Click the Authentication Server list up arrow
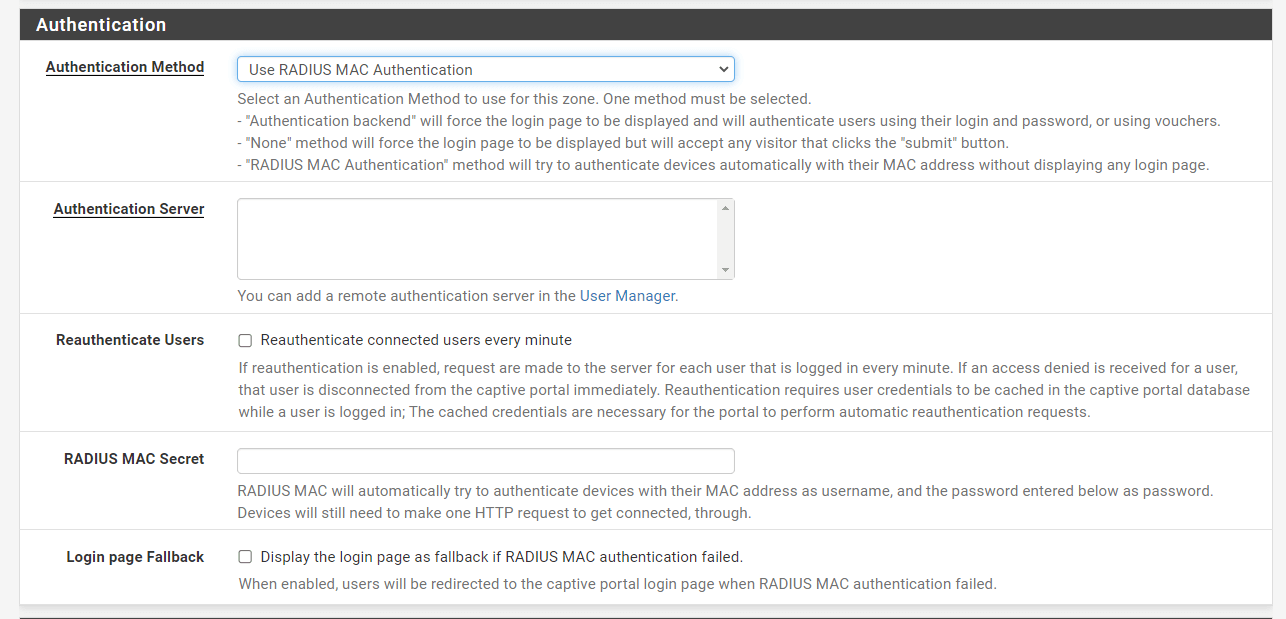1286x619 pixels. (725, 208)
